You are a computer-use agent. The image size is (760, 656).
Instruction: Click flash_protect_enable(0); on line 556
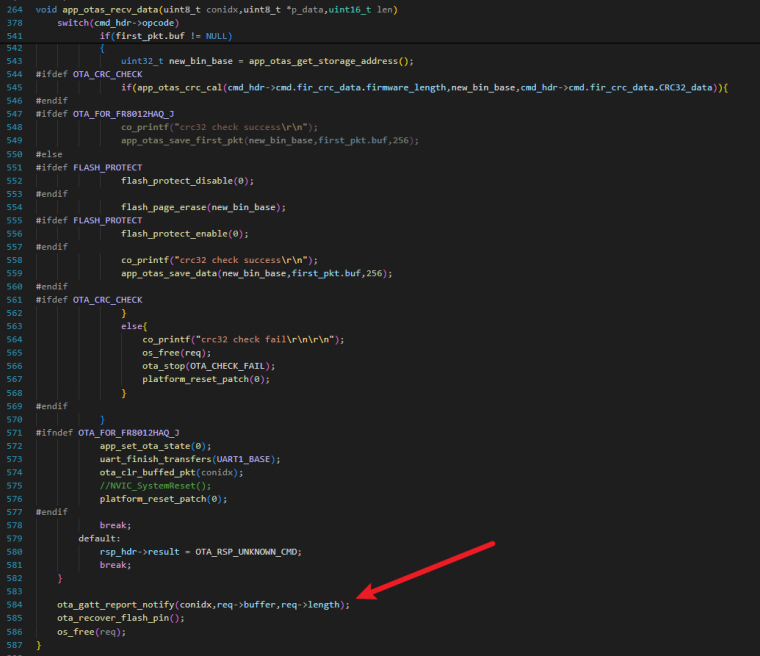click(185, 234)
